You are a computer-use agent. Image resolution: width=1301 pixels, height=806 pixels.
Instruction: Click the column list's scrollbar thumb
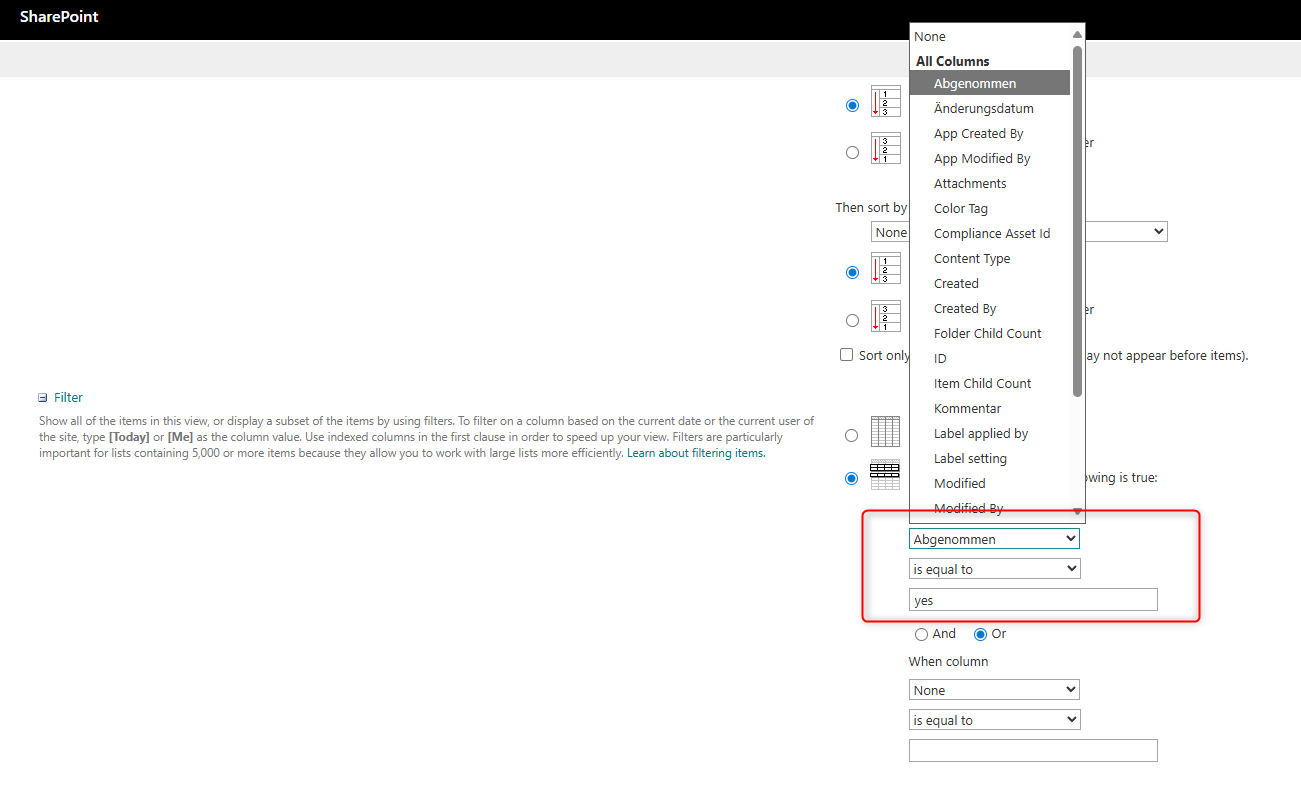pyautogui.click(x=1077, y=220)
